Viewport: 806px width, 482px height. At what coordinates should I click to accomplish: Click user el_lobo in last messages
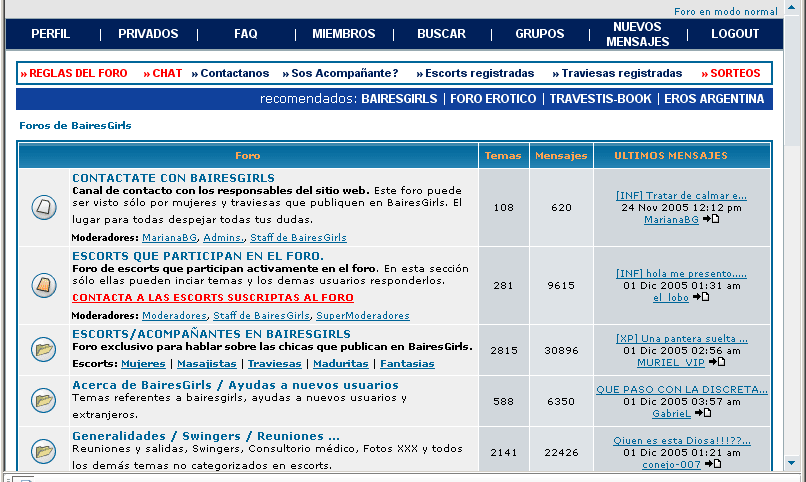pos(670,298)
